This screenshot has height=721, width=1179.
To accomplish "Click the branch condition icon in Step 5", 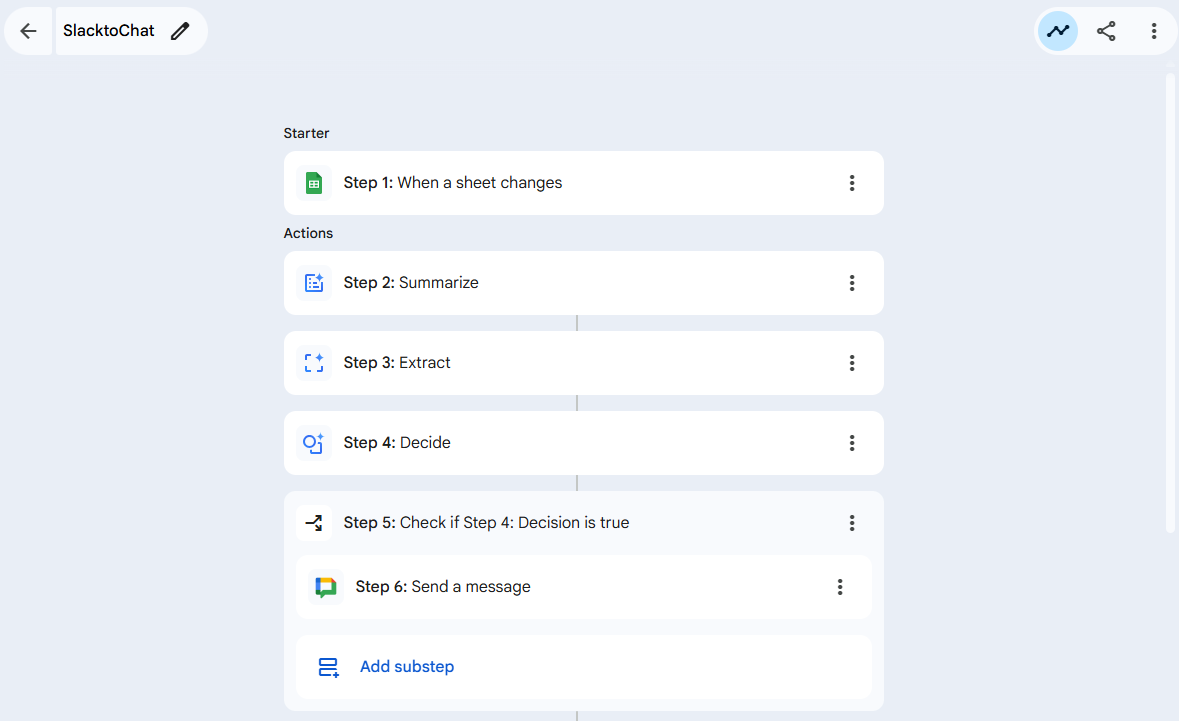I will 314,523.
